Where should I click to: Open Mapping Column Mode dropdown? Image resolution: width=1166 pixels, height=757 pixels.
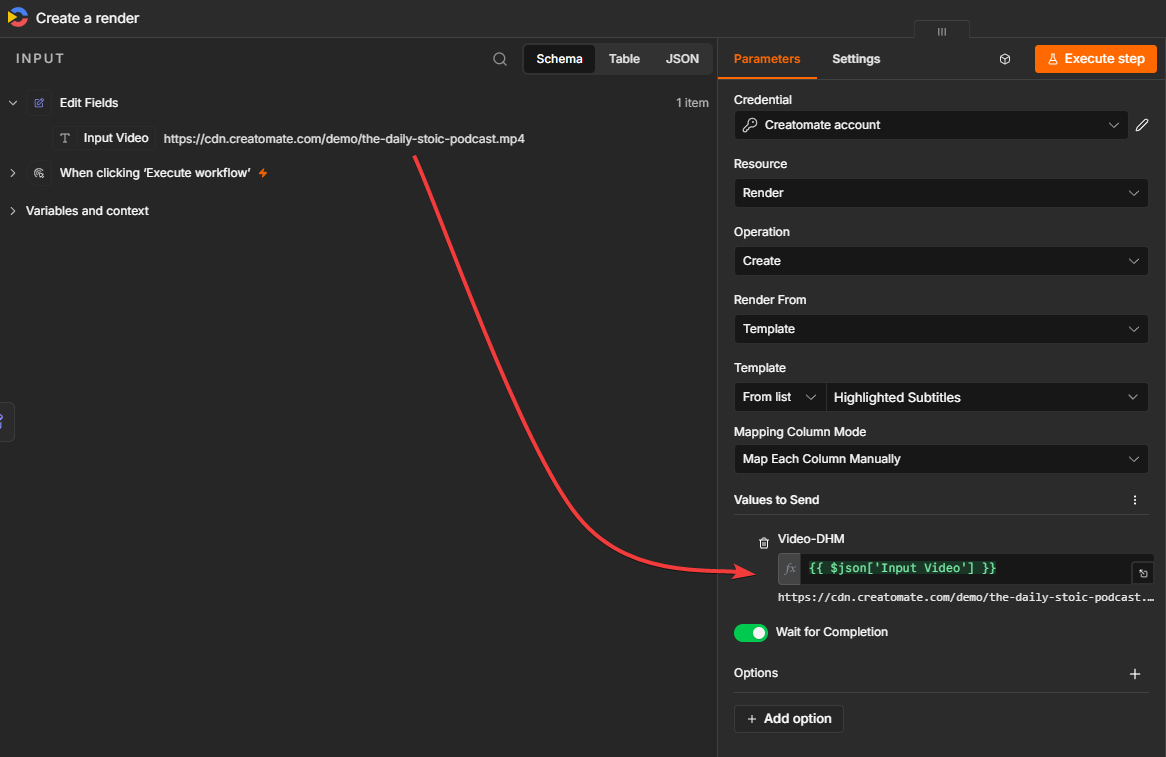click(941, 459)
